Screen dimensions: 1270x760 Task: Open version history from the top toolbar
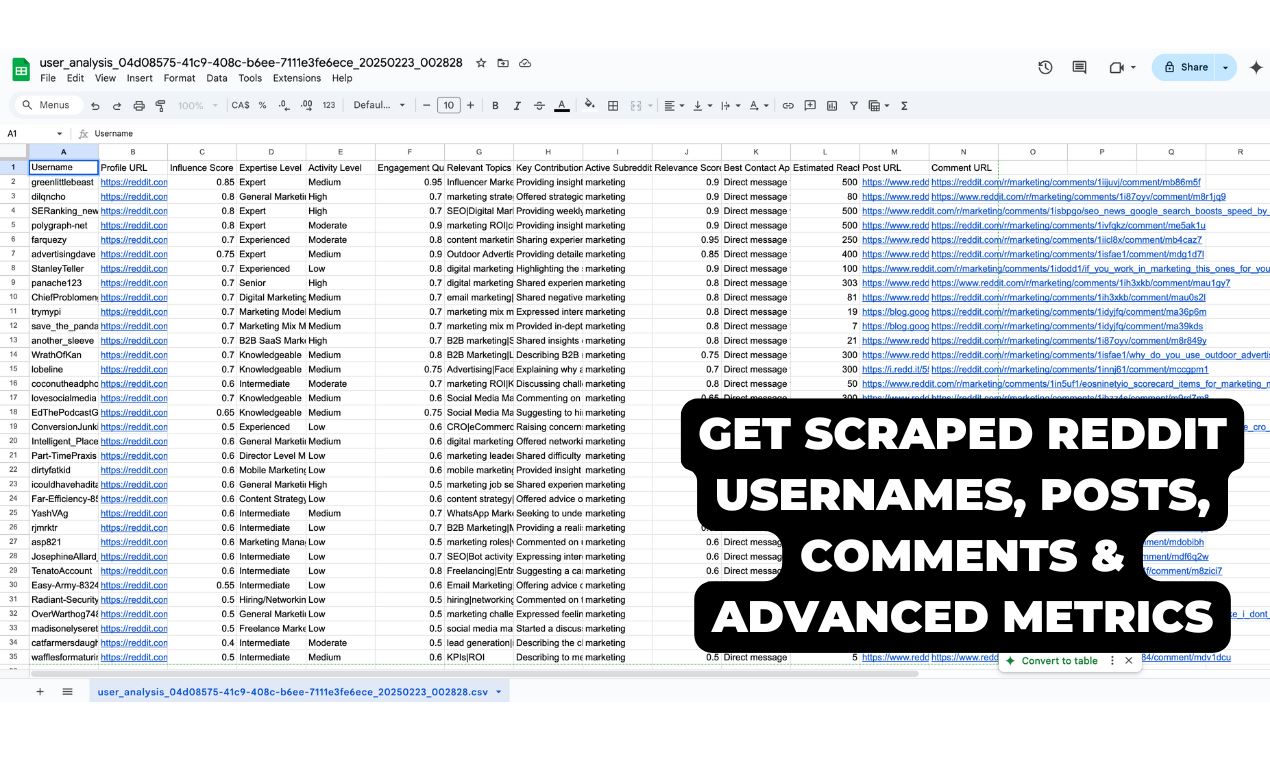tap(1045, 67)
